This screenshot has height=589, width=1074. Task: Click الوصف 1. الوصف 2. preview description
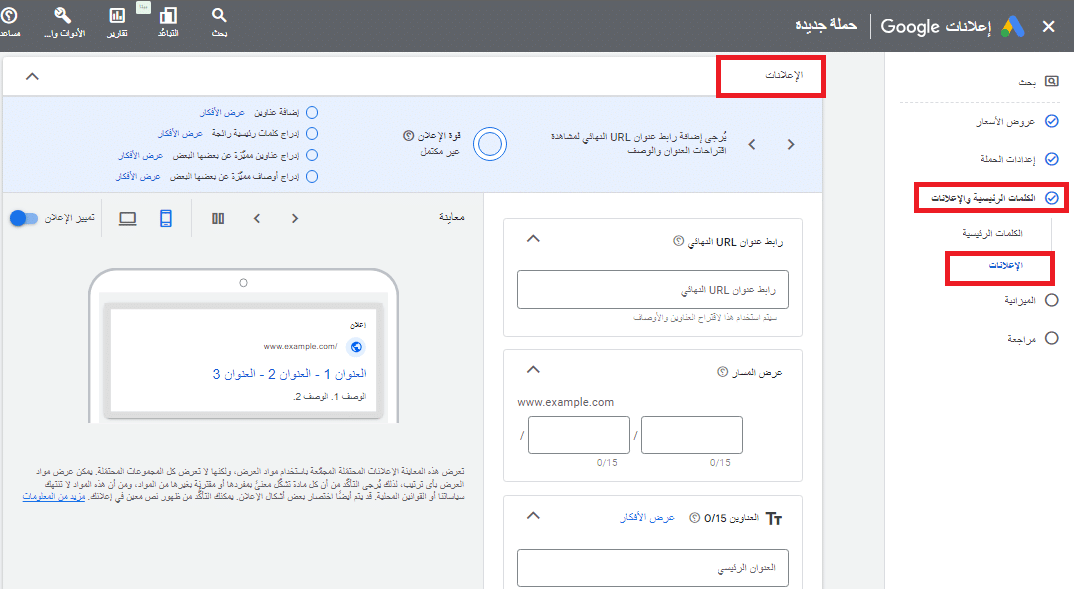[329, 397]
